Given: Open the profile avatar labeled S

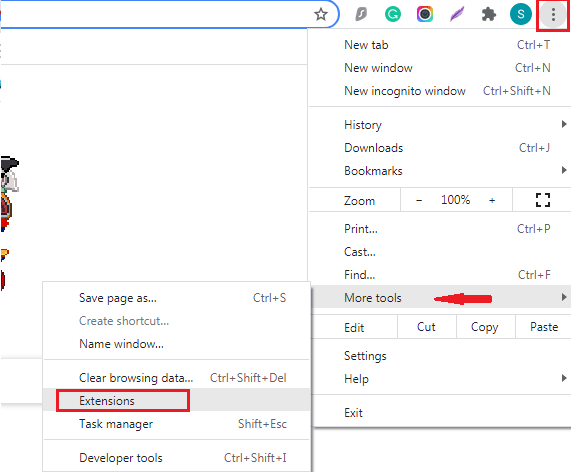Looking at the screenshot, I should tap(521, 15).
